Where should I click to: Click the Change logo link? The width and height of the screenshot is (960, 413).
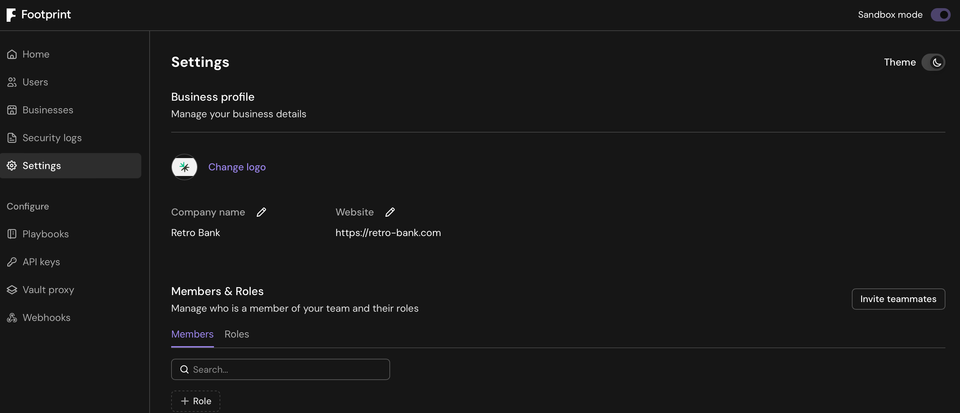[x=237, y=167]
